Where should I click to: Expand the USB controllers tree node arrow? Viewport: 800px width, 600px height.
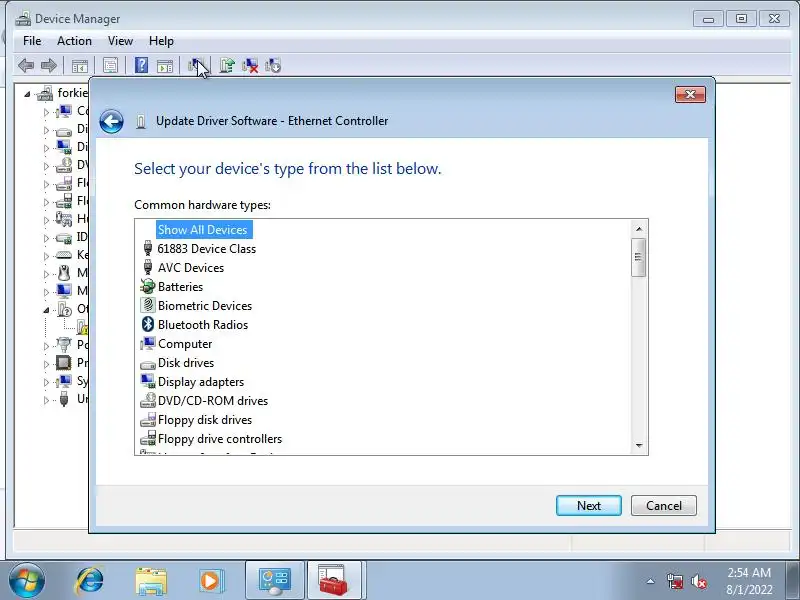46,400
